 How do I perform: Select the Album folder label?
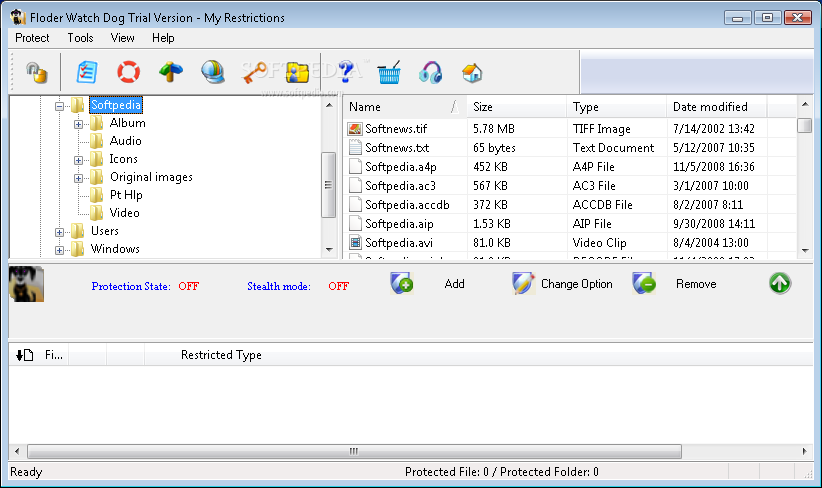pos(127,123)
